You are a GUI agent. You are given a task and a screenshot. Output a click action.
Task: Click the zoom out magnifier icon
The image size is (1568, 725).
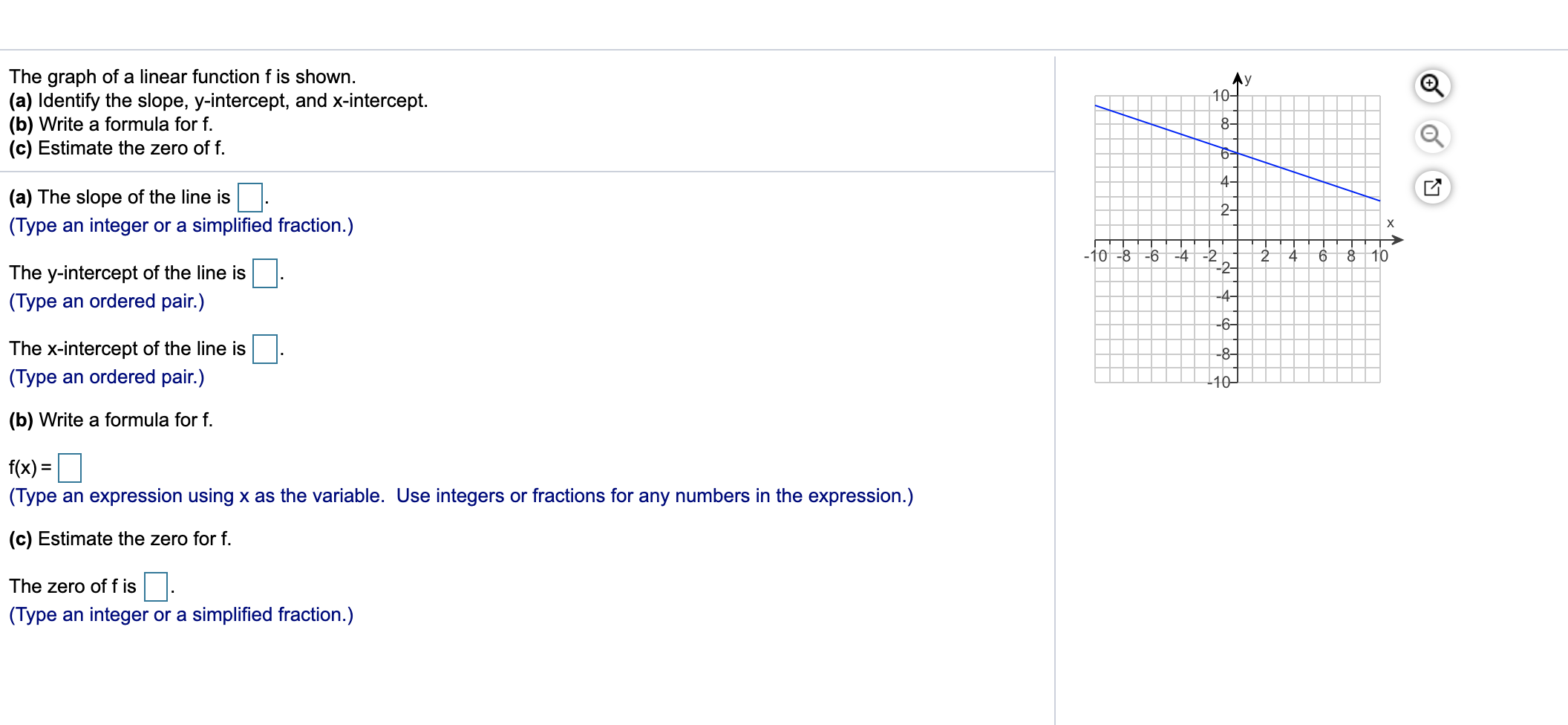[x=1432, y=136]
